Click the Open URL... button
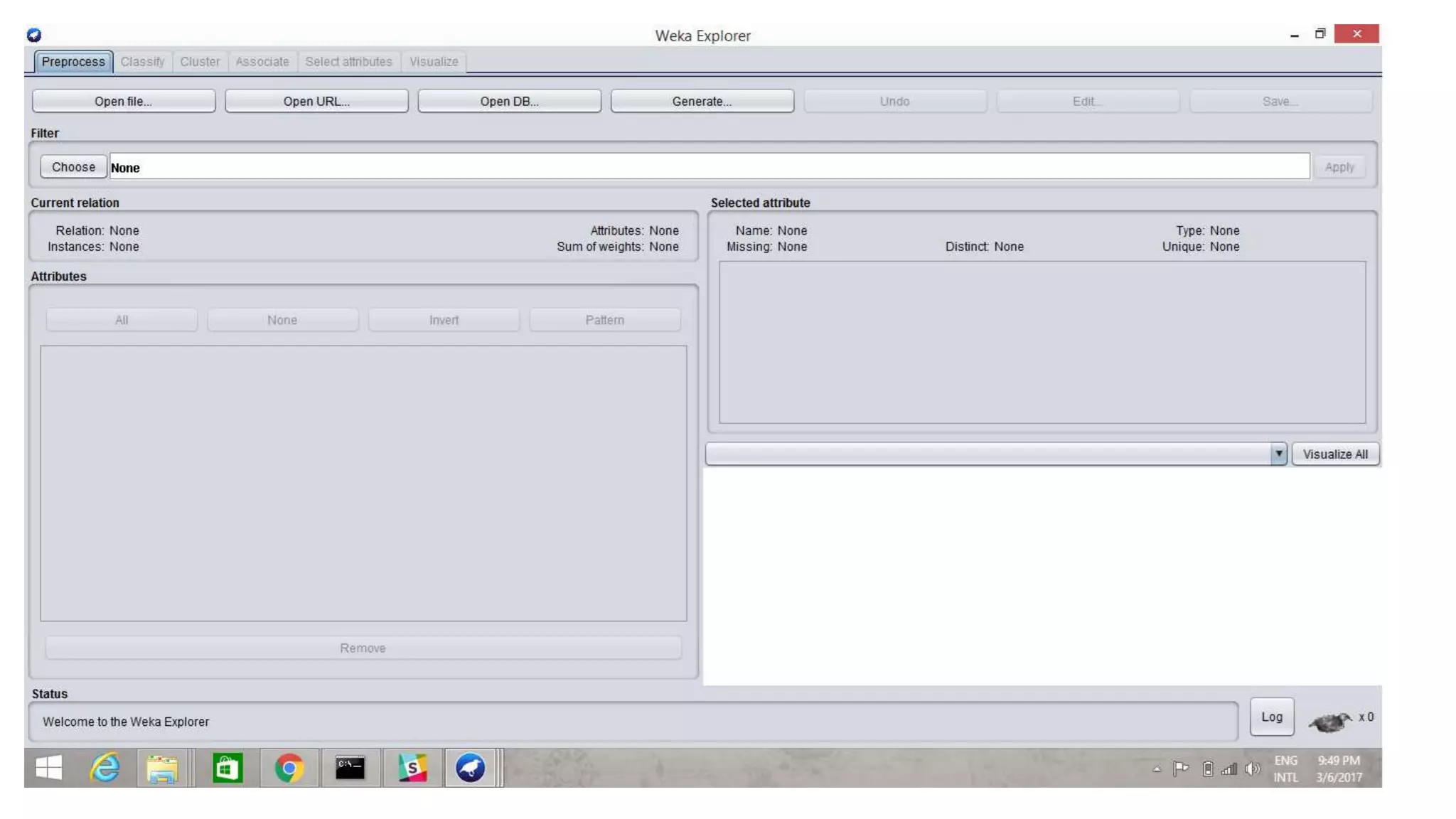The width and height of the screenshot is (1456, 819). click(x=316, y=101)
